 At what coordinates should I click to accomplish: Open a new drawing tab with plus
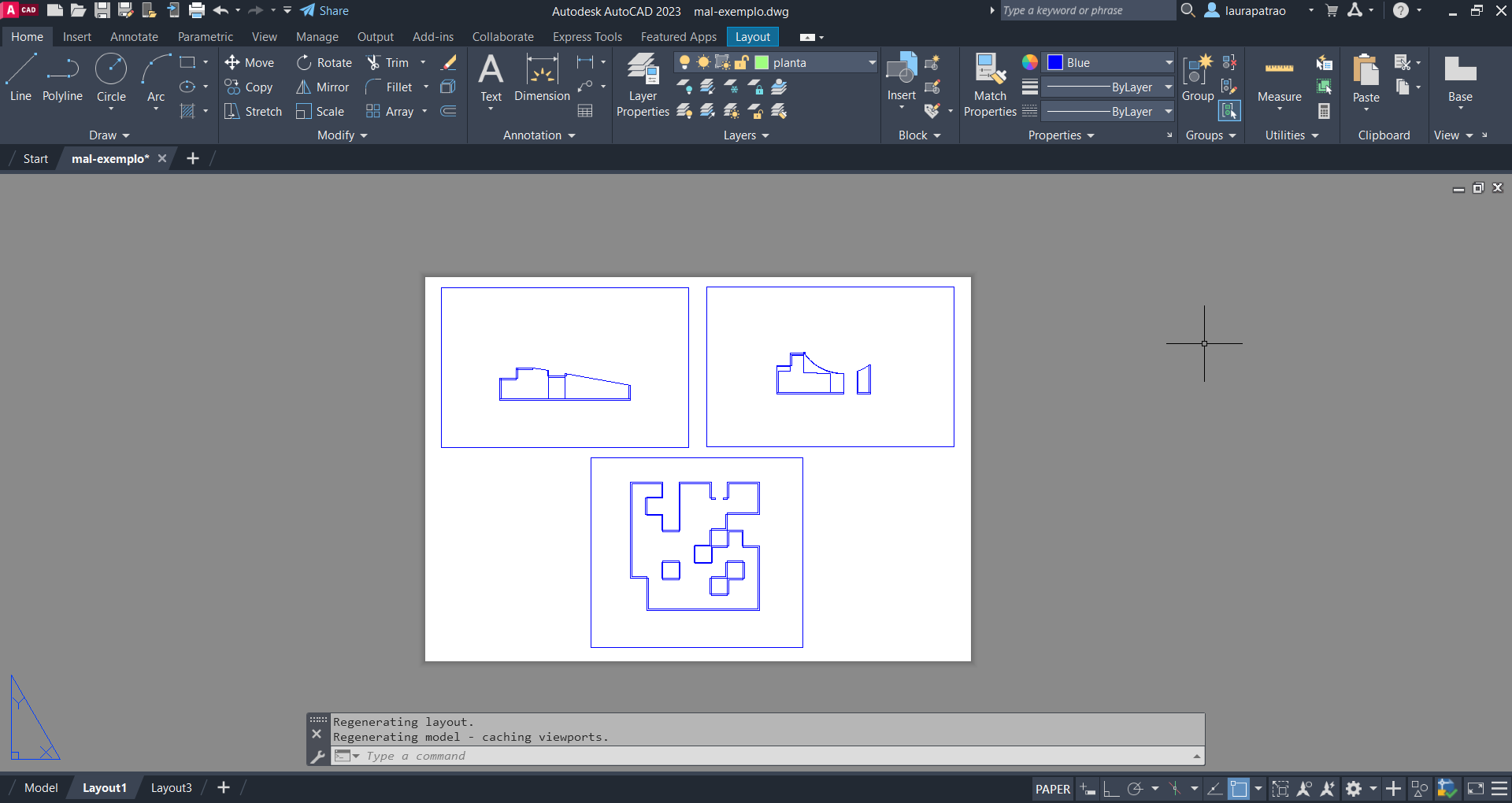192,159
